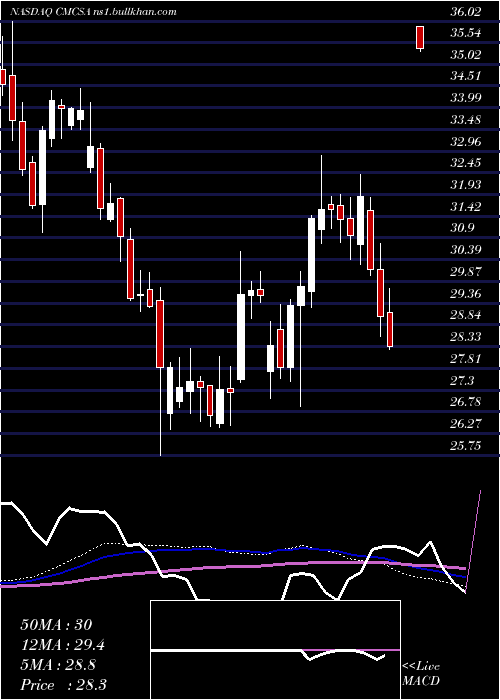
Task: Select the 36.02 price axis label
Action: tap(466, 12)
